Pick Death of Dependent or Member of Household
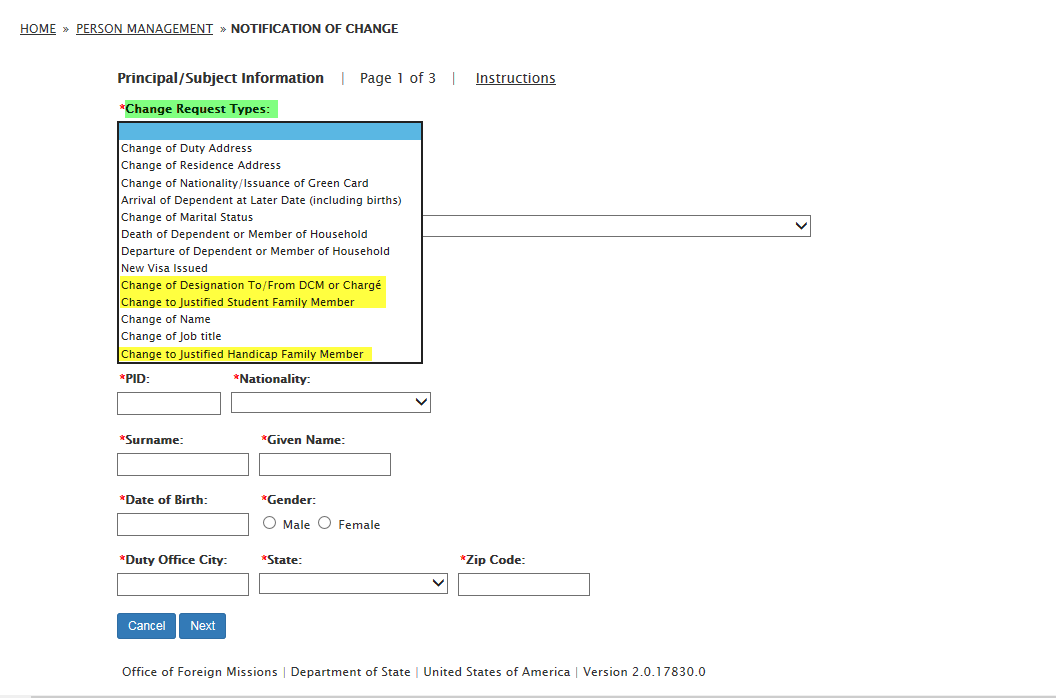 [270, 234]
